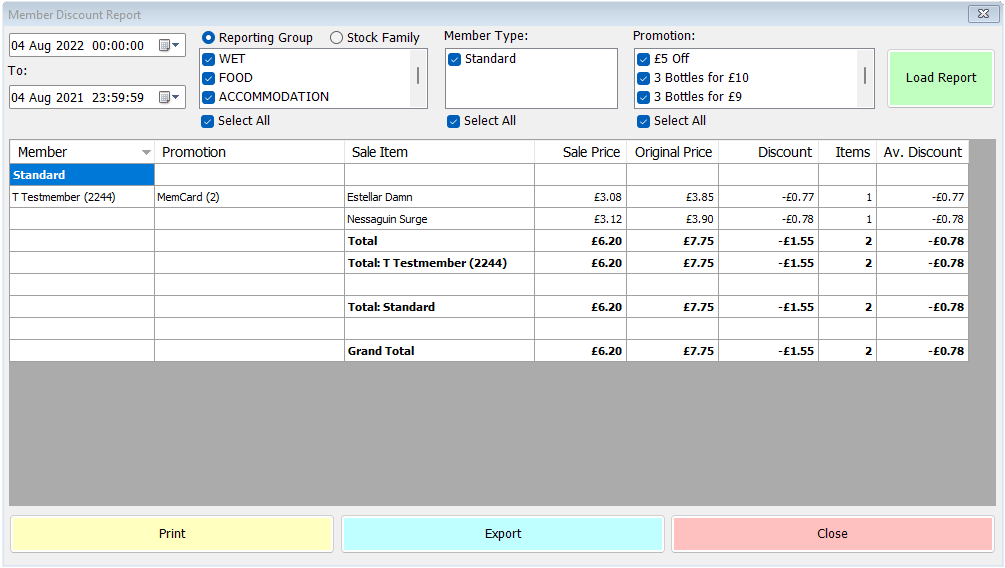Select the Reporting Group radio button
This screenshot has height=568, width=1005.
[x=208, y=38]
